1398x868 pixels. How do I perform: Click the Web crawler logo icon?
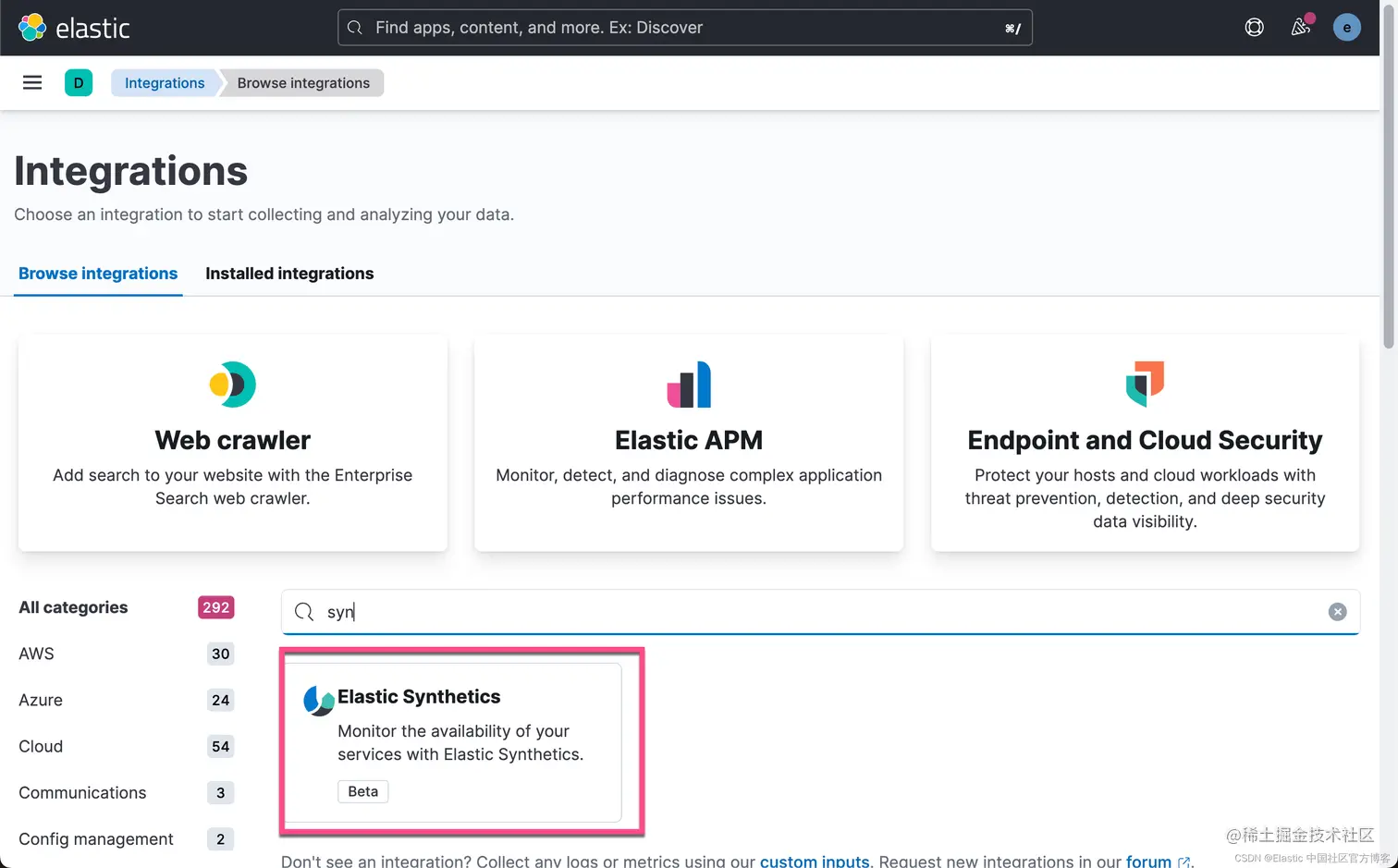(x=233, y=385)
